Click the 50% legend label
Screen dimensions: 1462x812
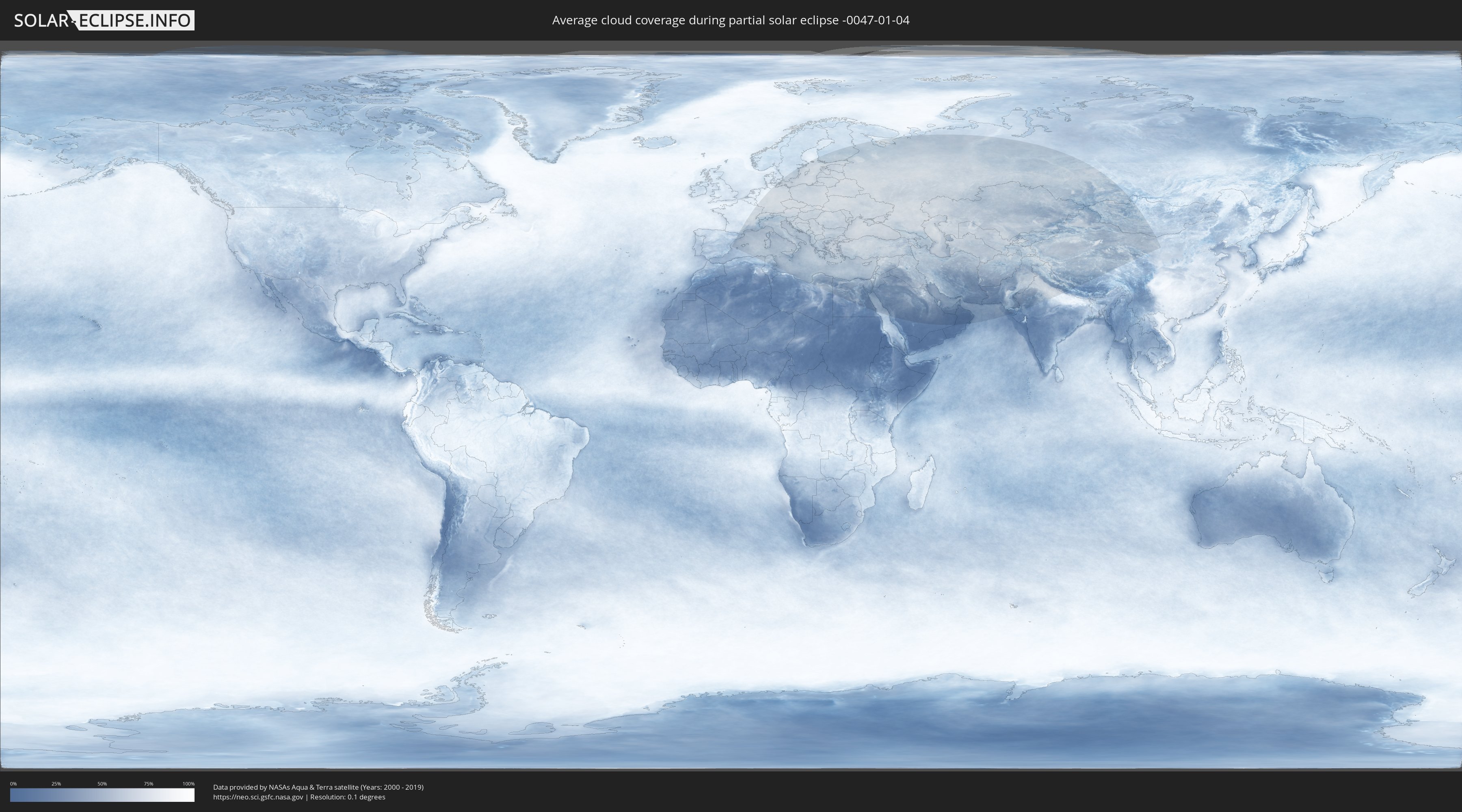pos(102,784)
